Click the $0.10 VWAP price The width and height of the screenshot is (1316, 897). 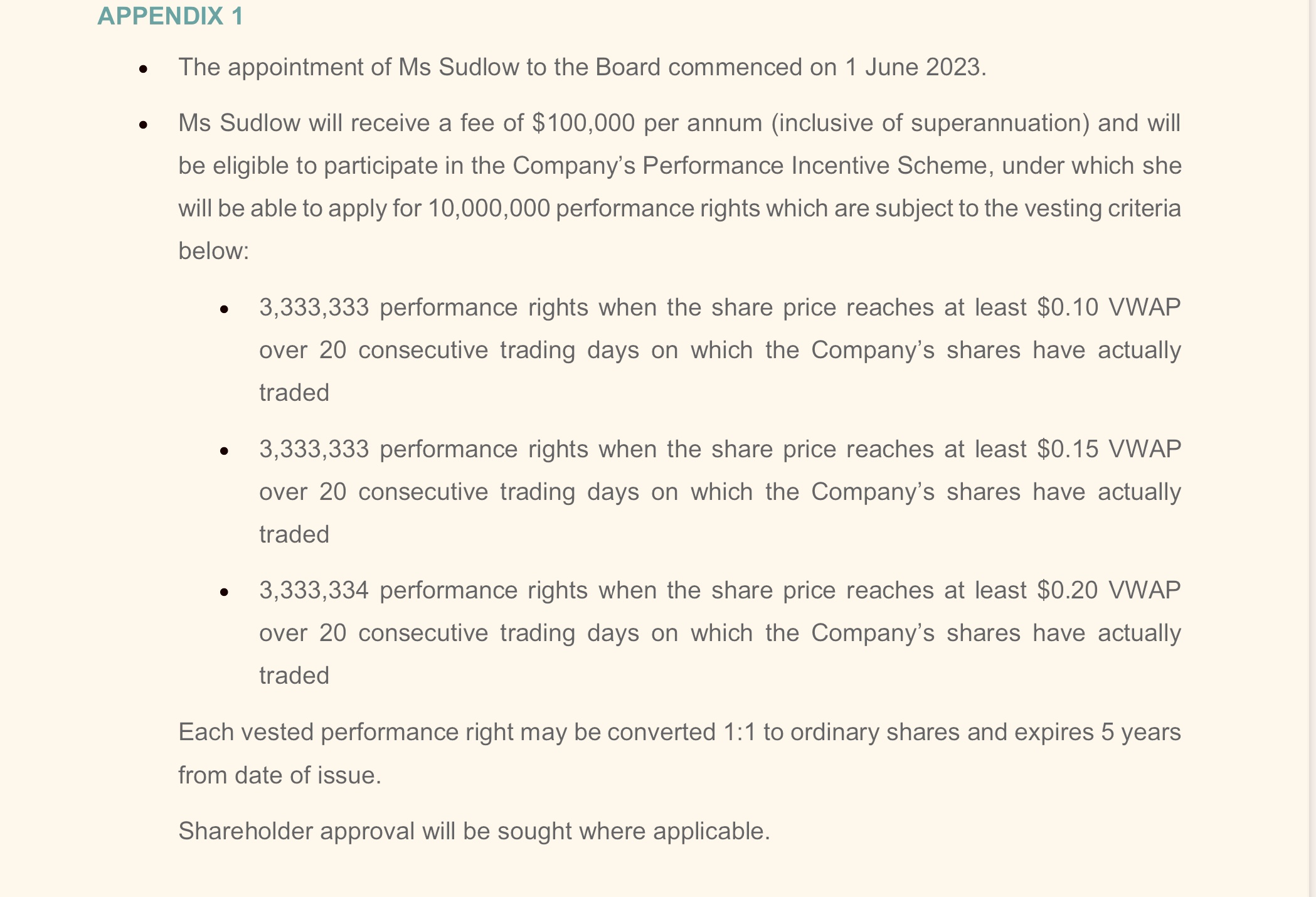point(1108,307)
